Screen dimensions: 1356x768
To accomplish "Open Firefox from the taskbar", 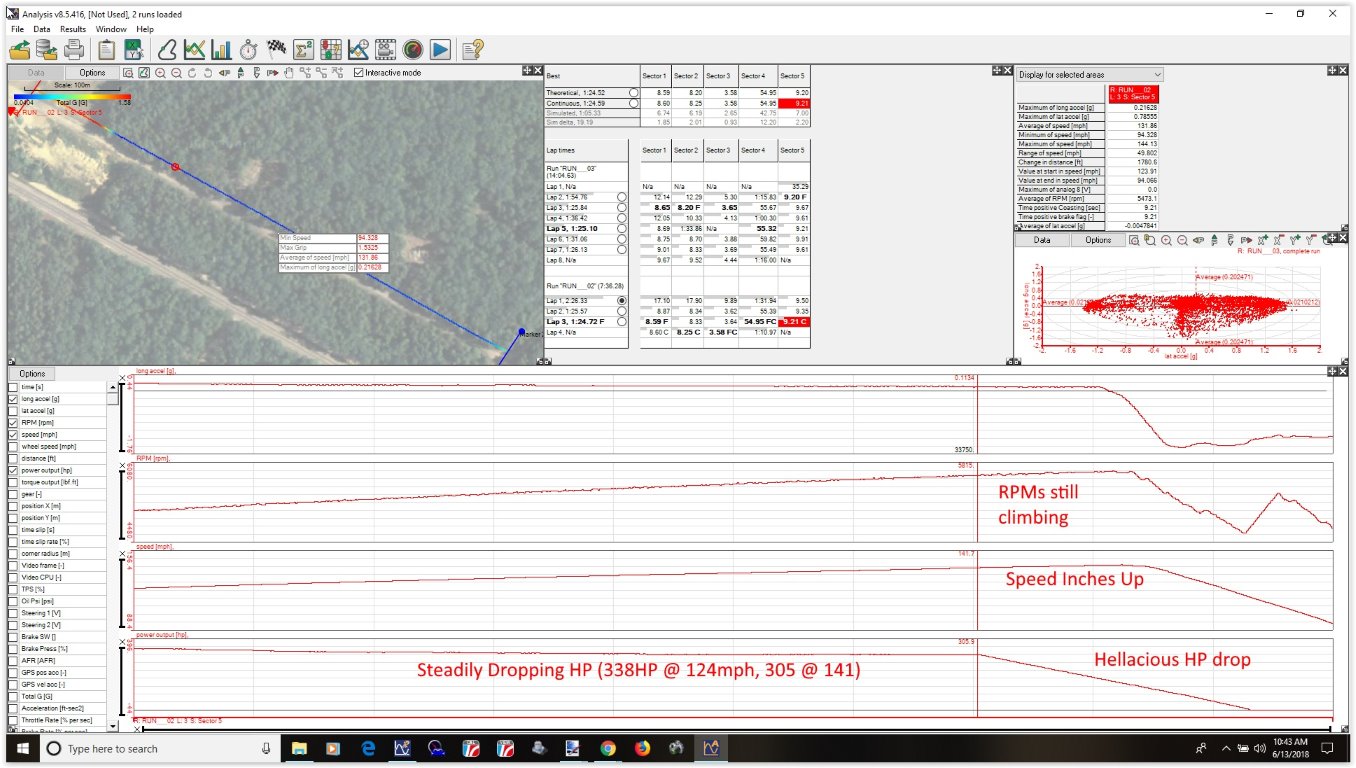I will coord(642,748).
